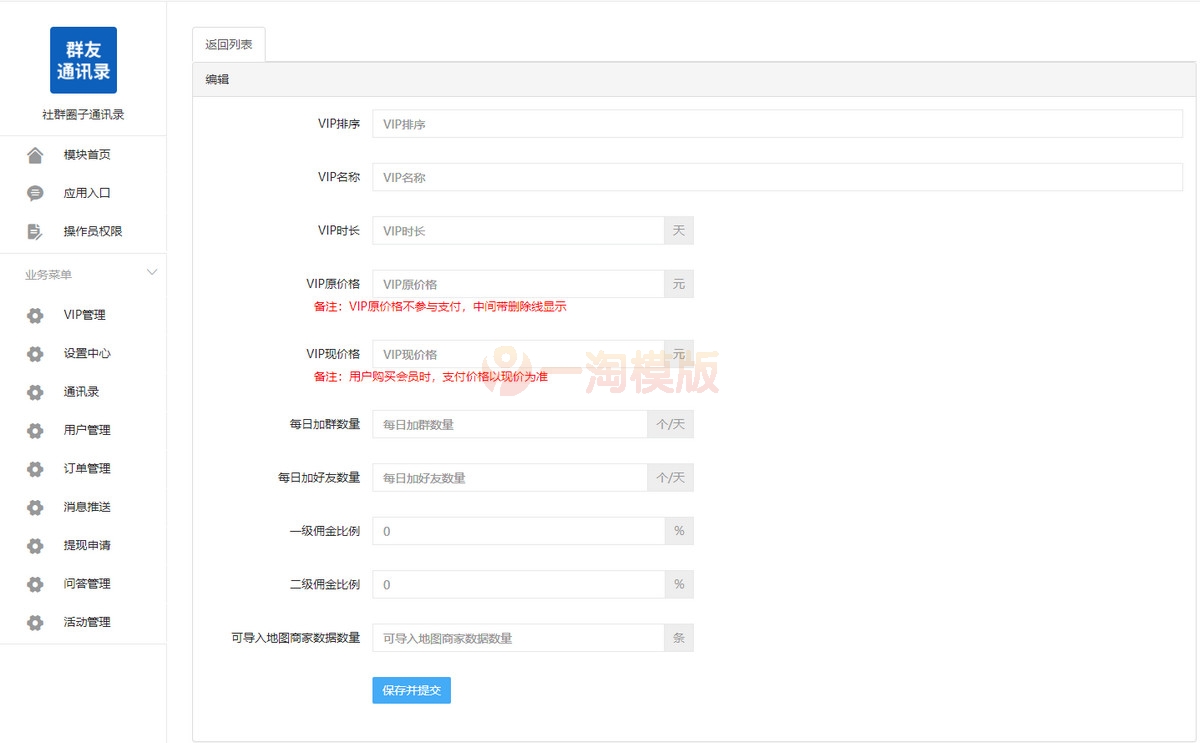Screen dimensions: 1200x743
Task: Click the gear icon next to 提现申请
Action: pos(35,545)
